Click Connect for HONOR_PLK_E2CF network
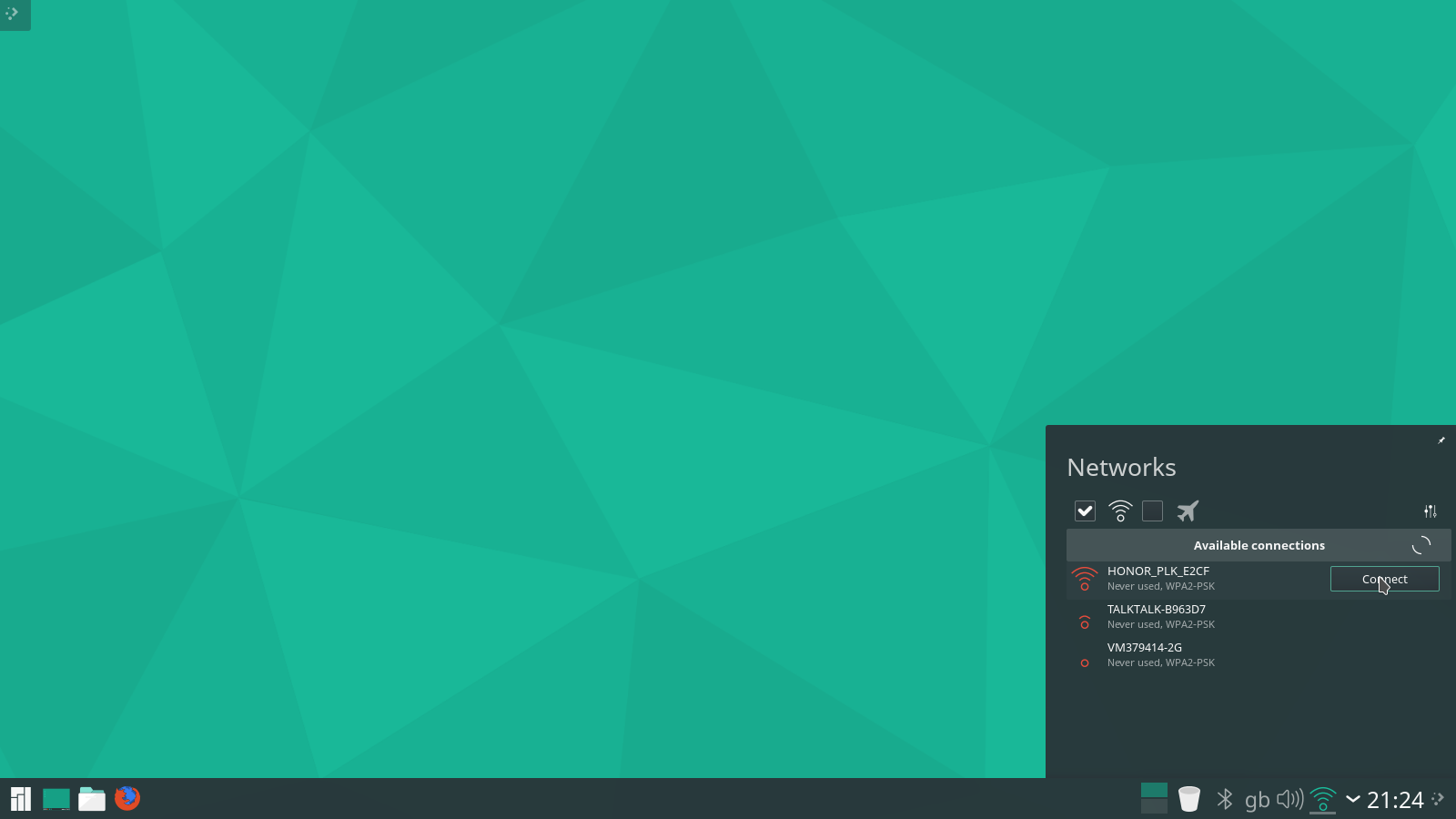Image resolution: width=1456 pixels, height=819 pixels. click(x=1384, y=579)
